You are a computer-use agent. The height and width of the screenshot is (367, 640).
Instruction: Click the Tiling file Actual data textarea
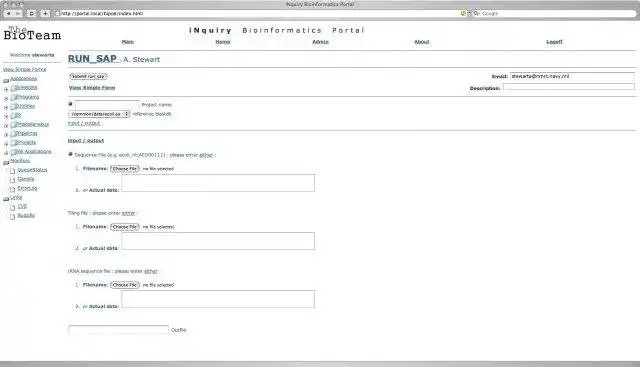pyautogui.click(x=218, y=241)
